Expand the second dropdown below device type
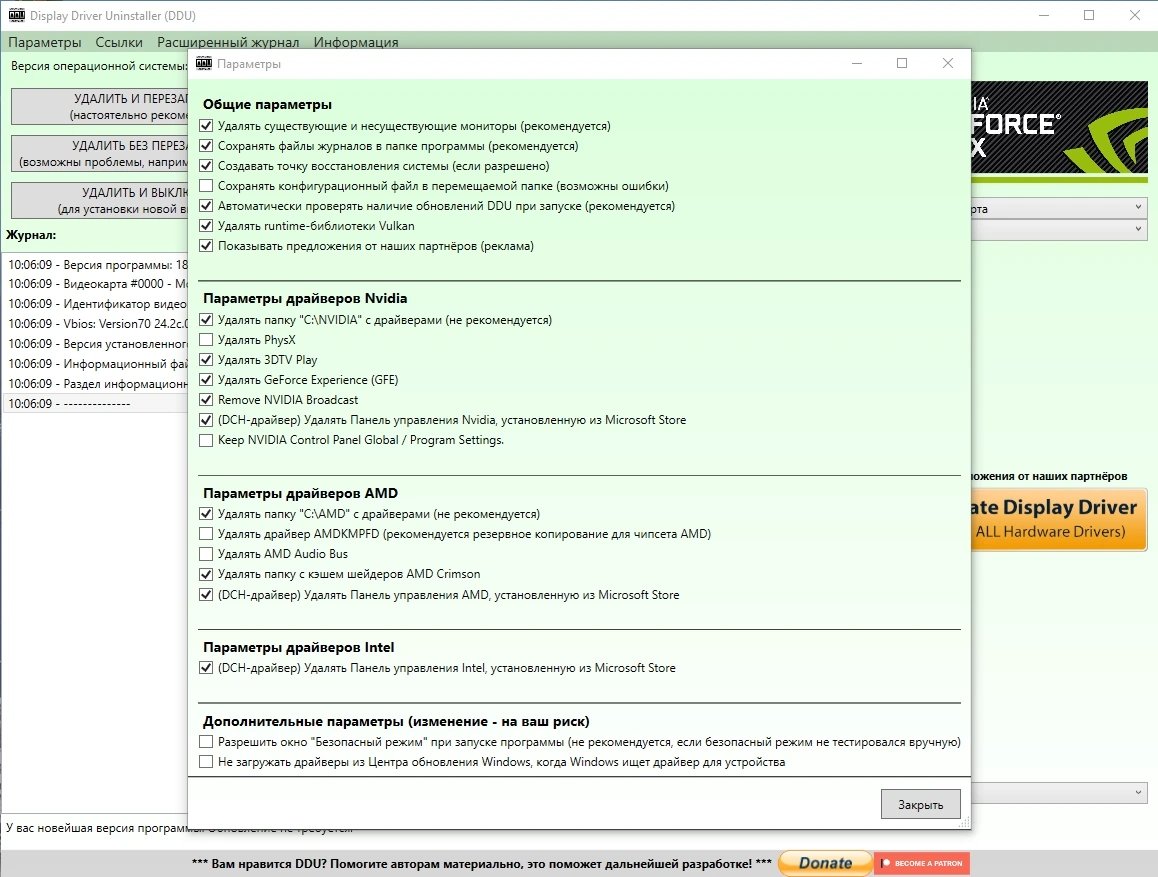 click(x=1059, y=229)
